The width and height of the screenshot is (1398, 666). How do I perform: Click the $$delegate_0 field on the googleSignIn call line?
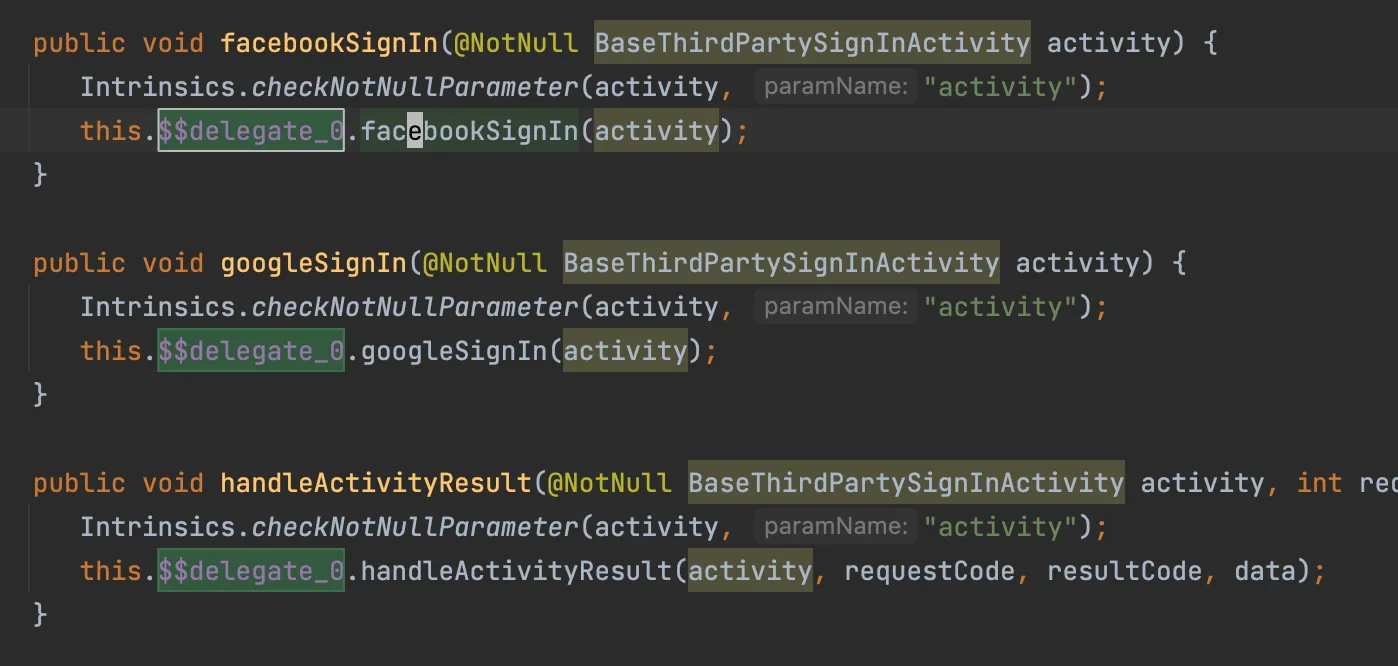coord(251,351)
